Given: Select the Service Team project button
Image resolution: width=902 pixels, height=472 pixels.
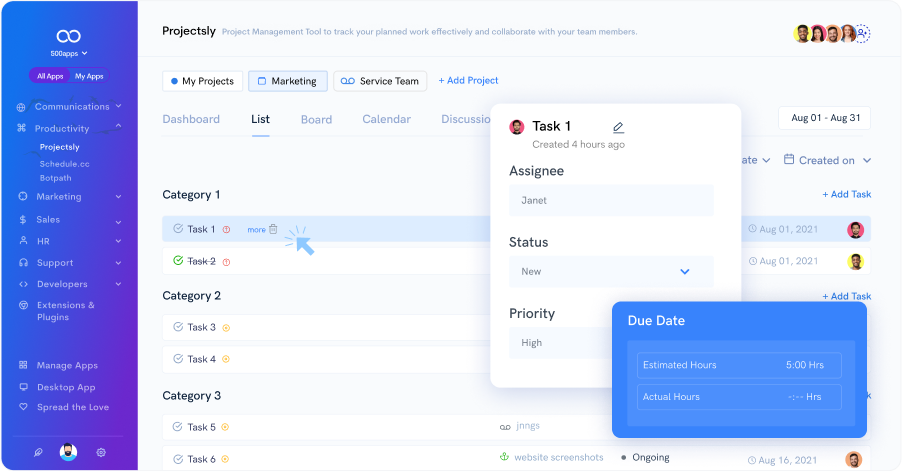Looking at the screenshot, I should (x=379, y=81).
